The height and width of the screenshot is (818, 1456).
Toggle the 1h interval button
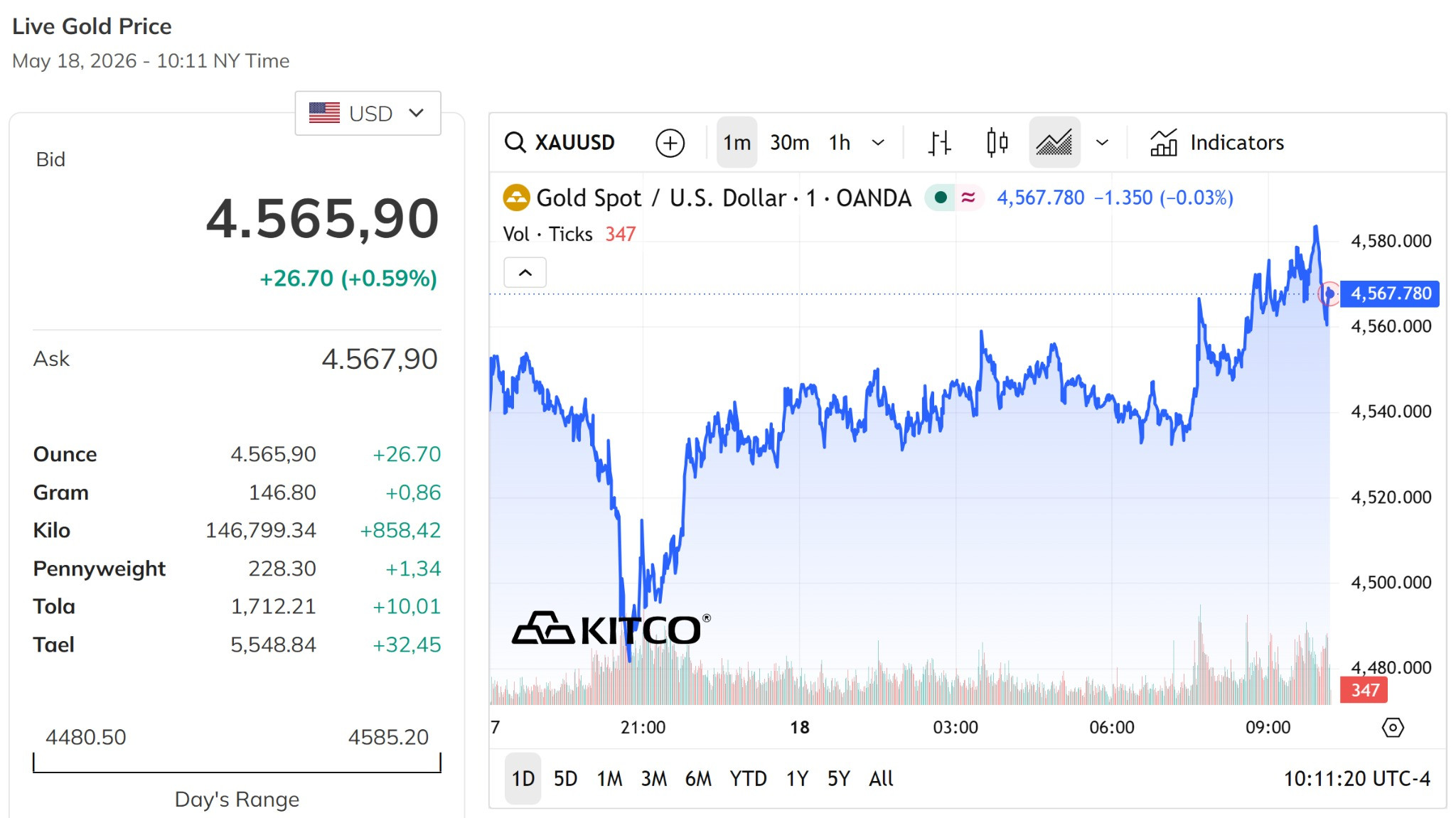click(x=839, y=143)
